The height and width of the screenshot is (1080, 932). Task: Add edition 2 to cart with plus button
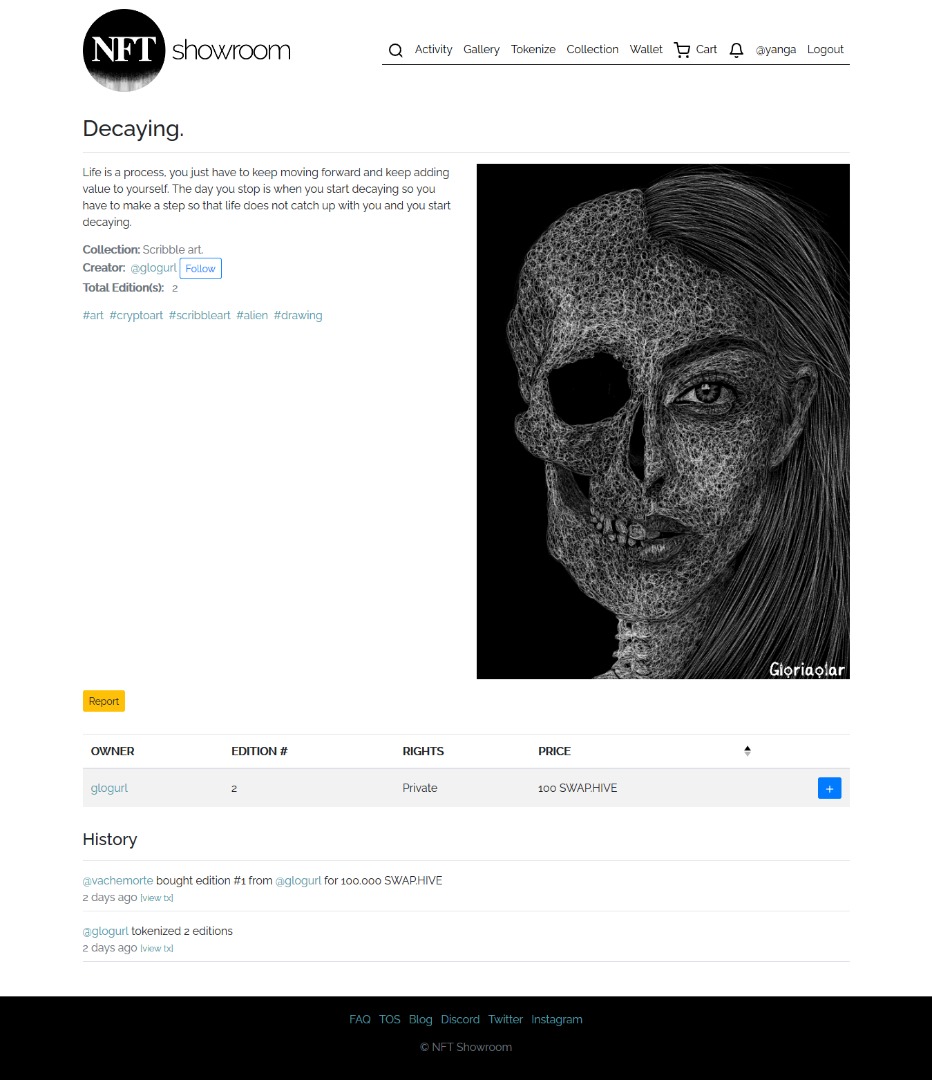coord(829,788)
